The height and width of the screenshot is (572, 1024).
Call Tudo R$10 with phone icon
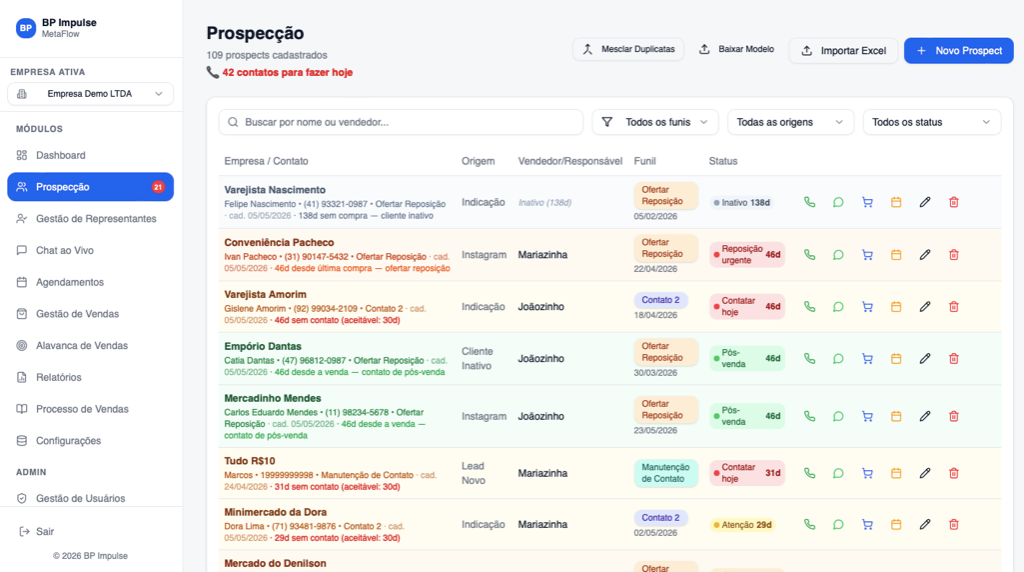pyautogui.click(x=809, y=473)
